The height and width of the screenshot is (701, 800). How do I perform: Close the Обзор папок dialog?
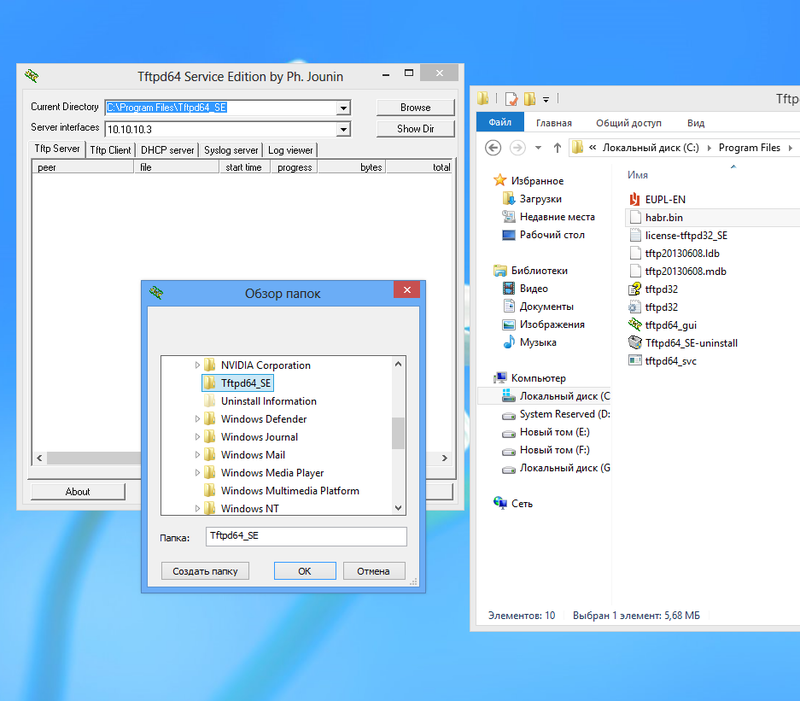[x=407, y=290]
